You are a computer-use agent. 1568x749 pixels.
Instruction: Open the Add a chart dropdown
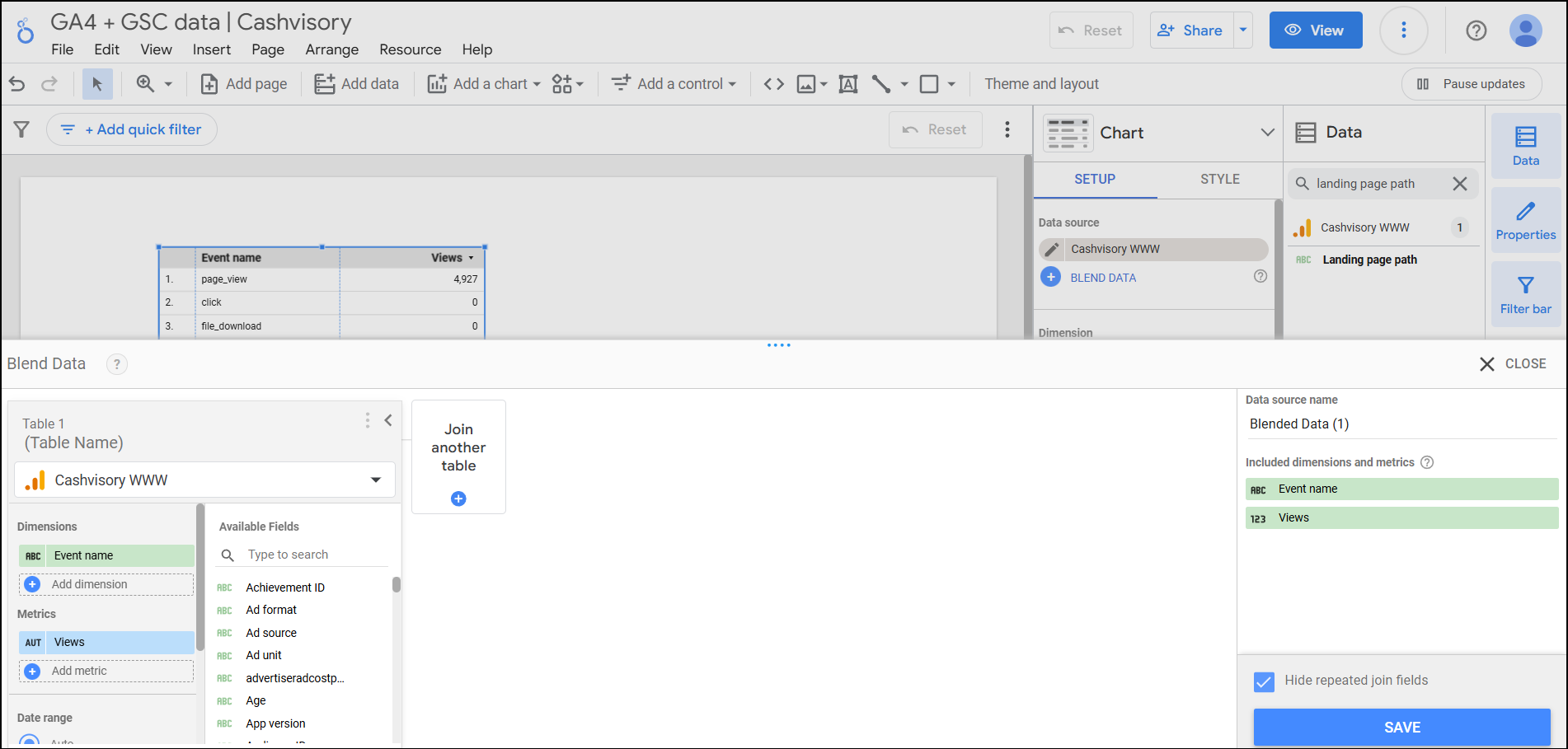tap(484, 84)
